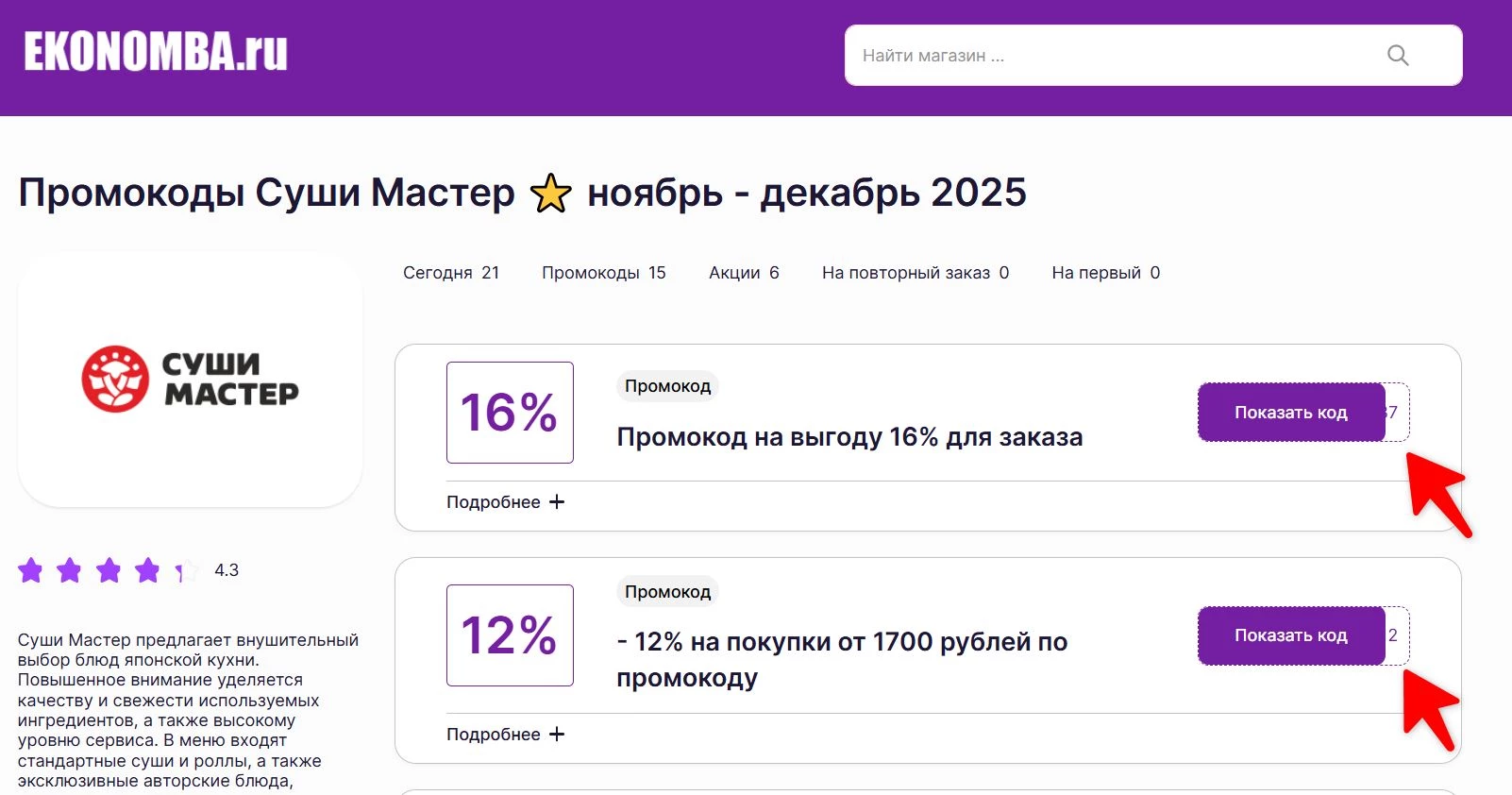Select the 'На первый 0' filter tab
The width and height of the screenshot is (1512, 795).
(x=1106, y=273)
